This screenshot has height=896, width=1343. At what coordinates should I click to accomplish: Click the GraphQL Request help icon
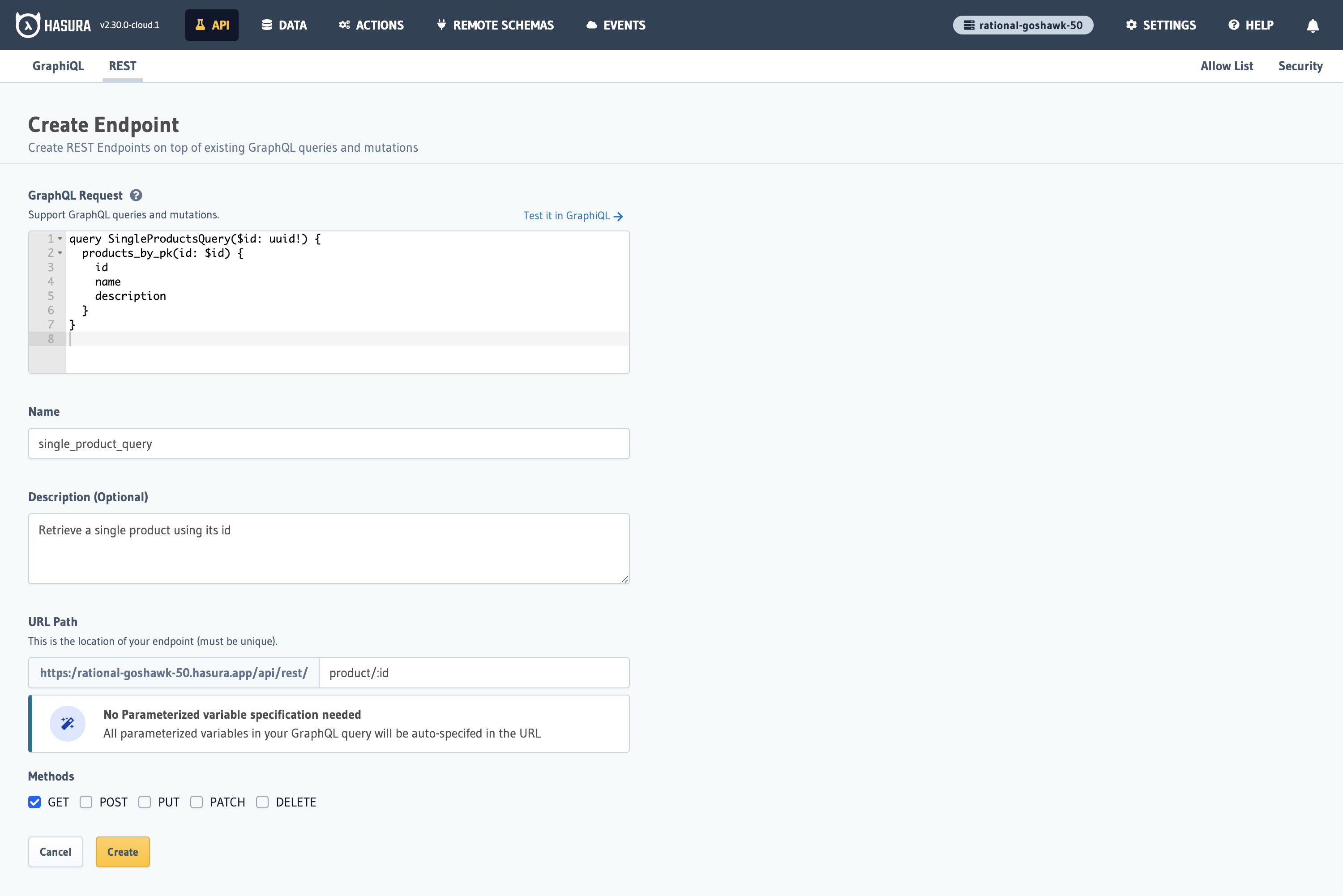tap(136, 195)
